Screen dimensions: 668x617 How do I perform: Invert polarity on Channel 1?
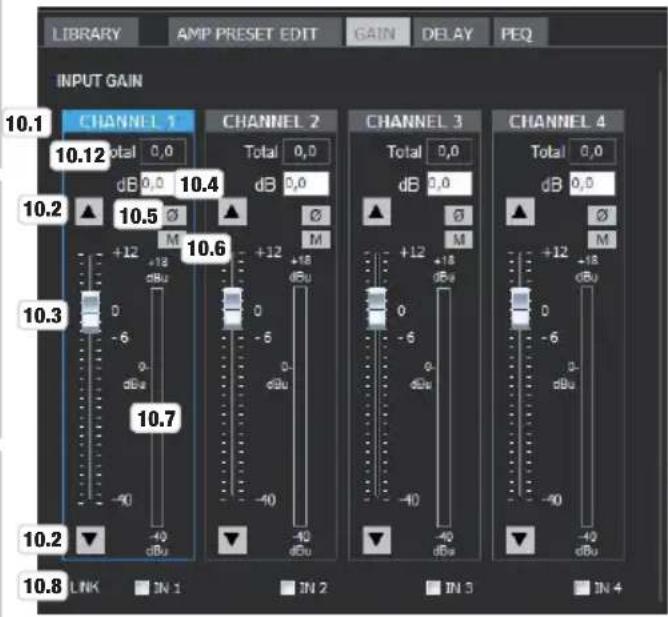point(173,215)
